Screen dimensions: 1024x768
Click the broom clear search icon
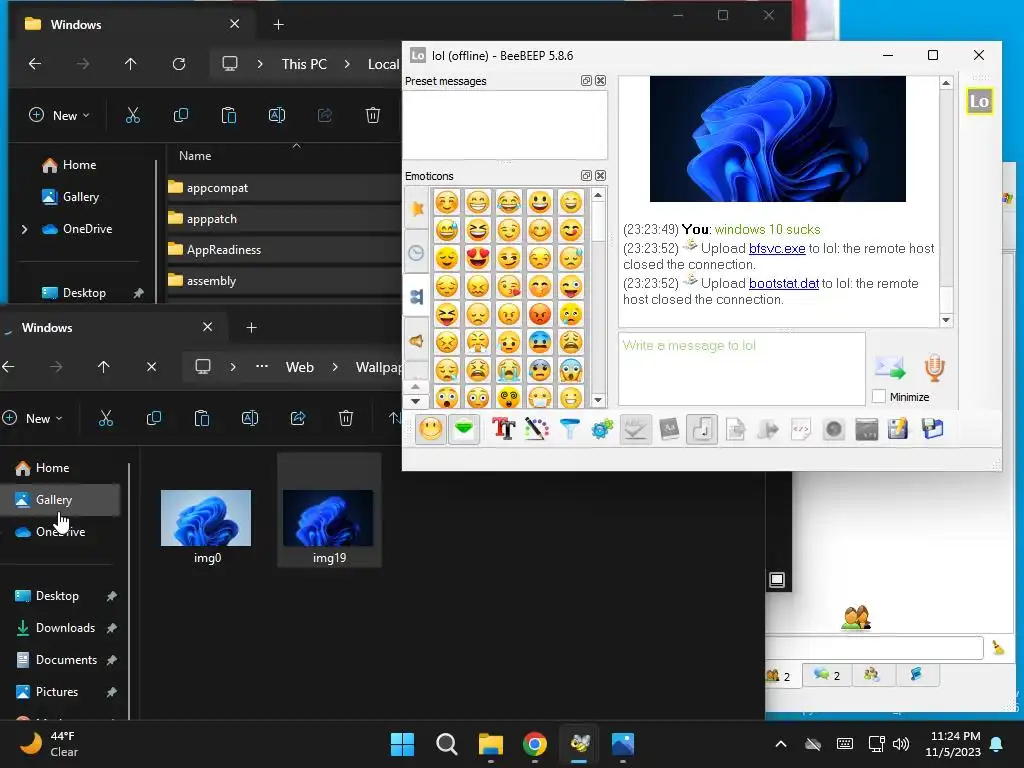[x=998, y=647]
